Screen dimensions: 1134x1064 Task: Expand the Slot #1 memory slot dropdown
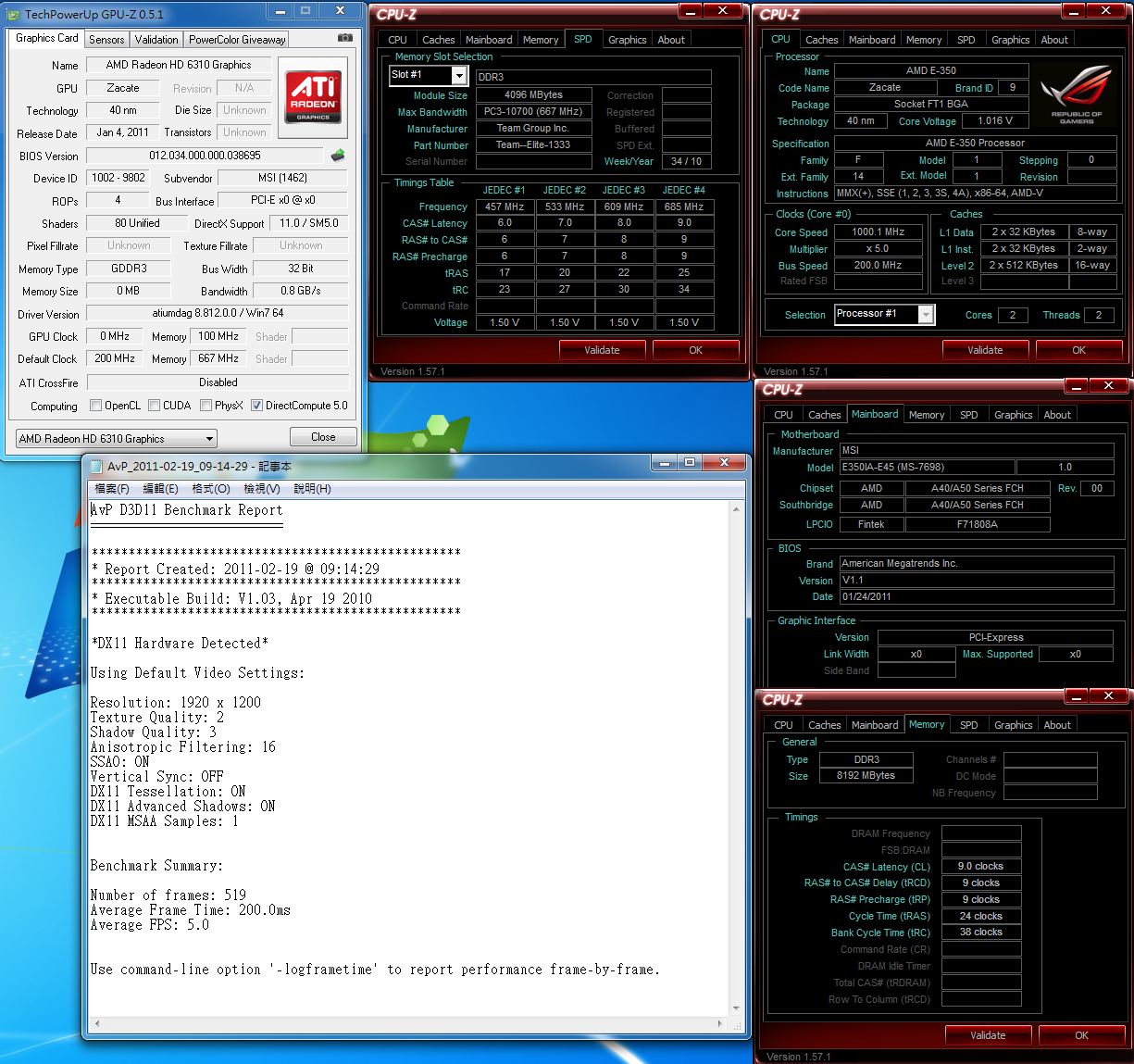[x=428, y=75]
